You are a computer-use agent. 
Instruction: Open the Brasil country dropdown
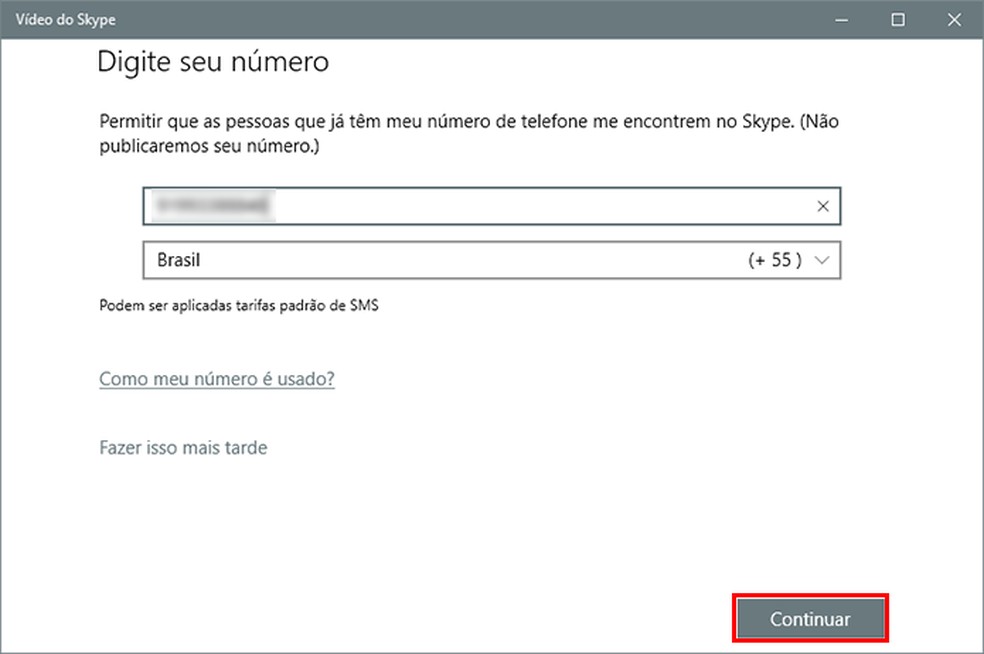point(491,260)
